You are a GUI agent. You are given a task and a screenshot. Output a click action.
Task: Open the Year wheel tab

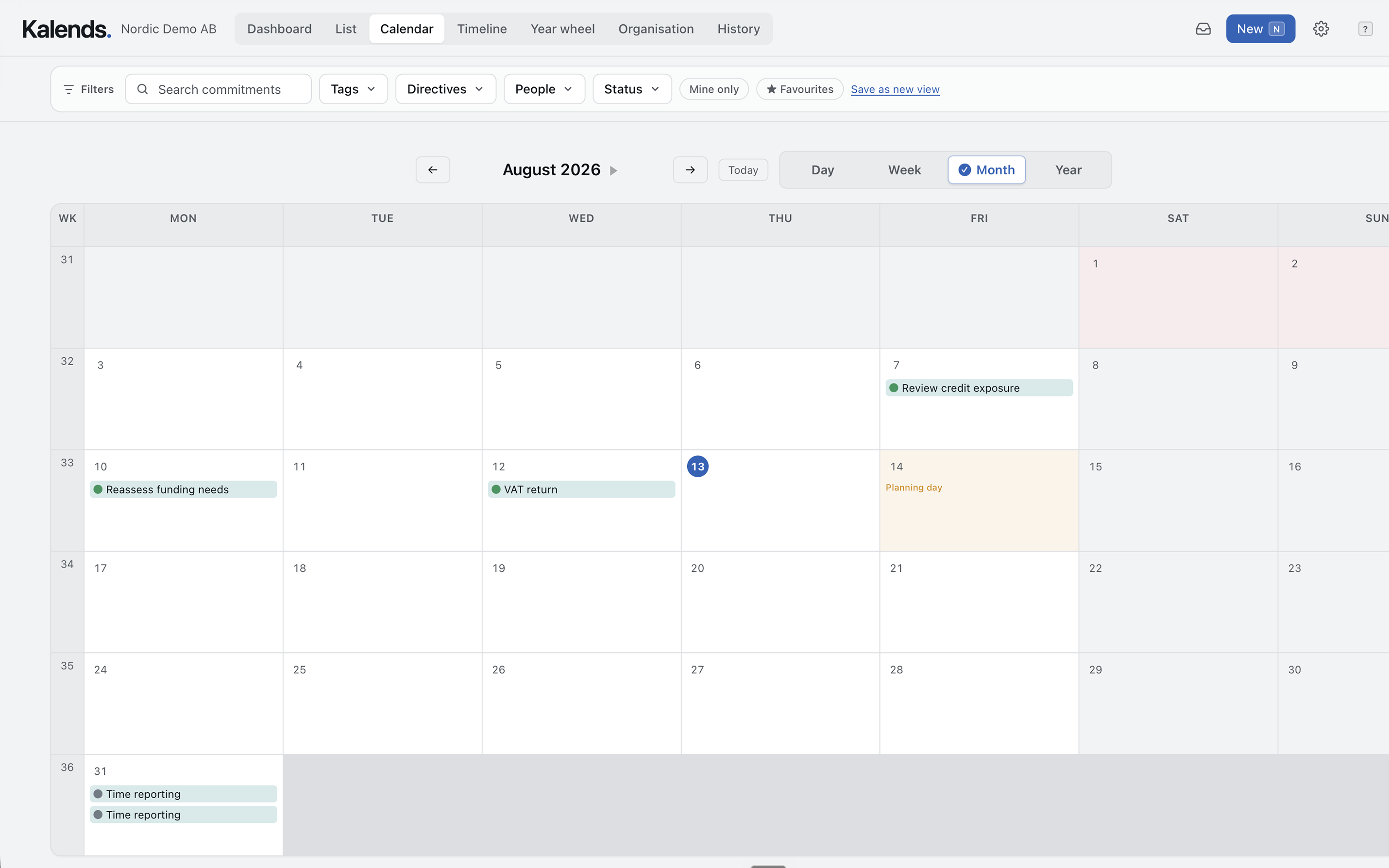tap(562, 29)
